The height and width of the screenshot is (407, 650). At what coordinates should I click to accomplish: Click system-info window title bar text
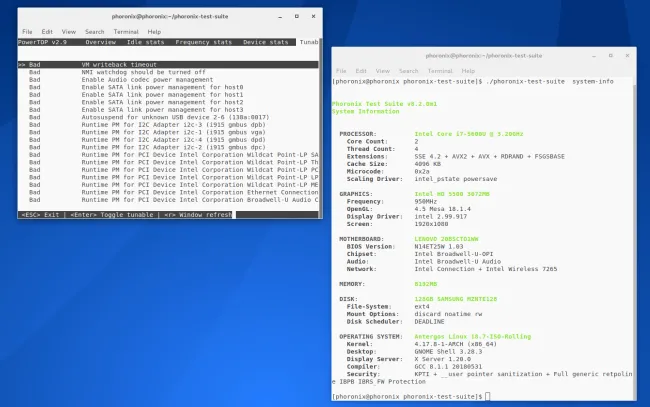point(484,56)
